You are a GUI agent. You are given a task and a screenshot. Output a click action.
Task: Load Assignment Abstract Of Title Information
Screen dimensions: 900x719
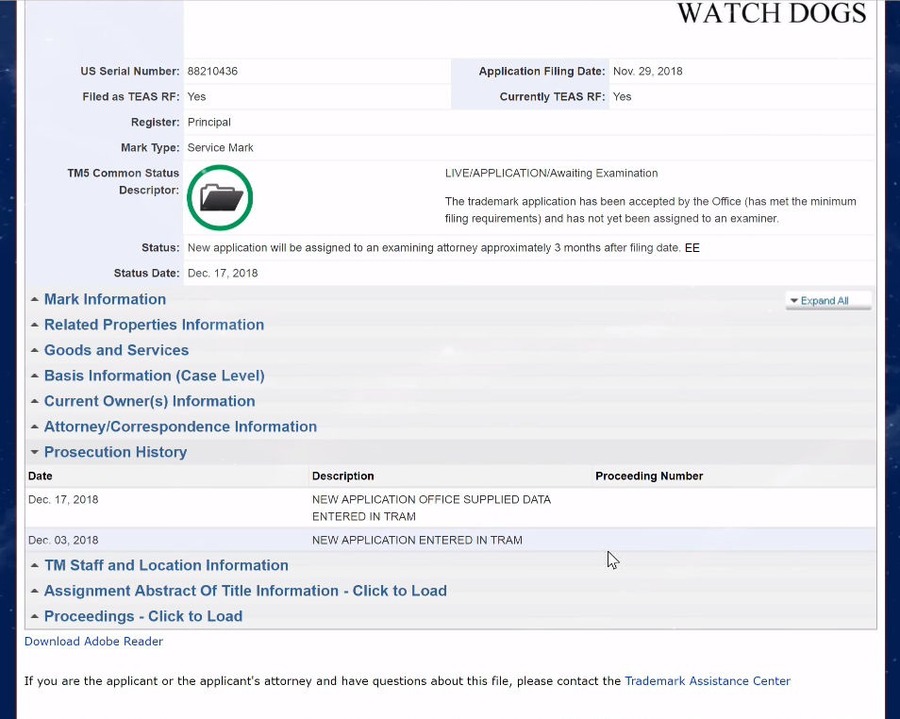coord(245,591)
